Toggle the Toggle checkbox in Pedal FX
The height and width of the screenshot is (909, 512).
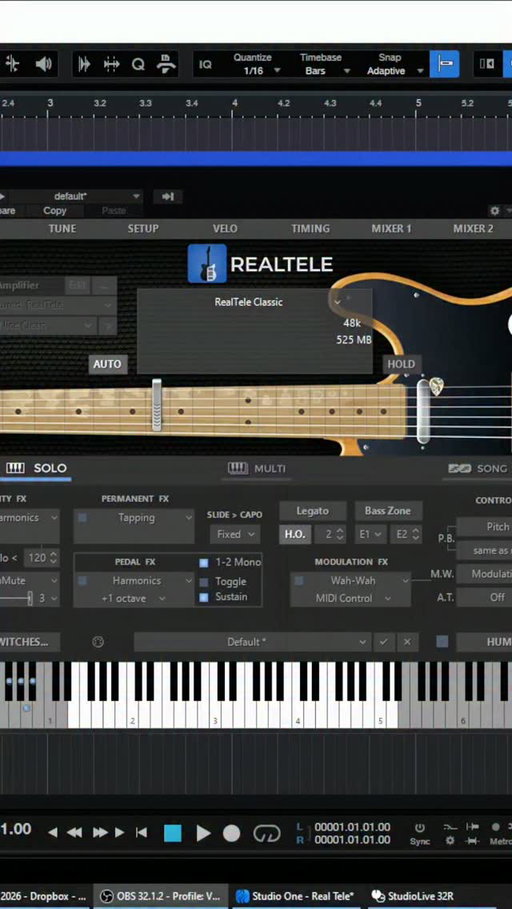tap(204, 582)
